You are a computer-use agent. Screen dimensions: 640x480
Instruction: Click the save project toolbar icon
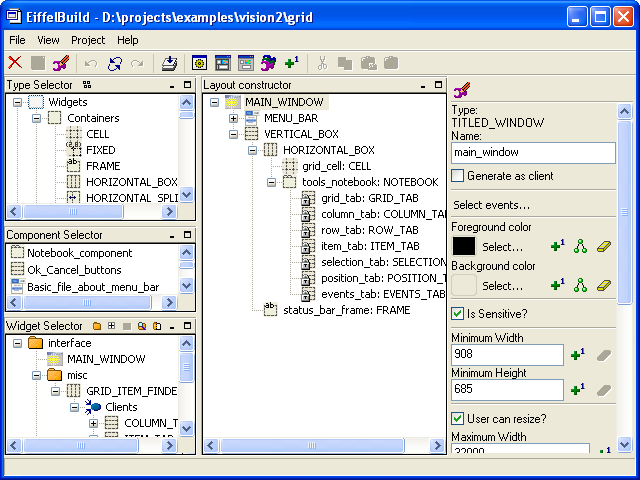tap(169, 63)
